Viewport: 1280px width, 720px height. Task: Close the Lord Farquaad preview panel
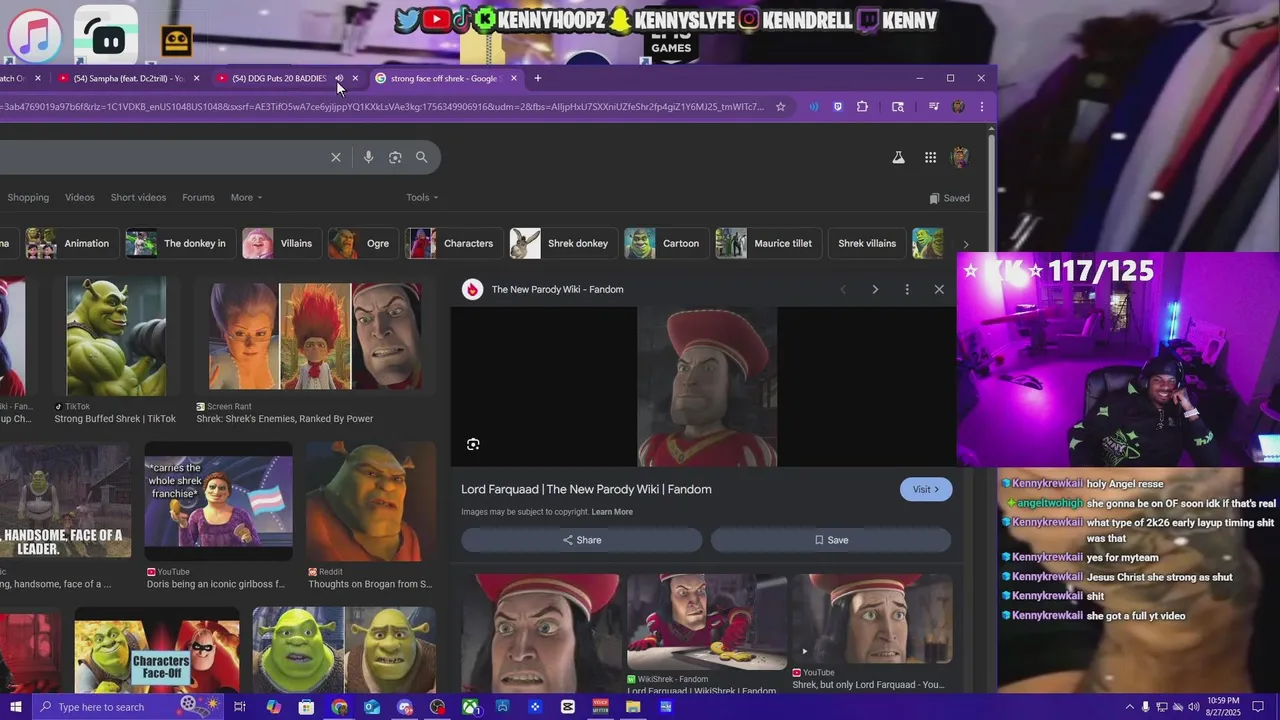(x=939, y=289)
